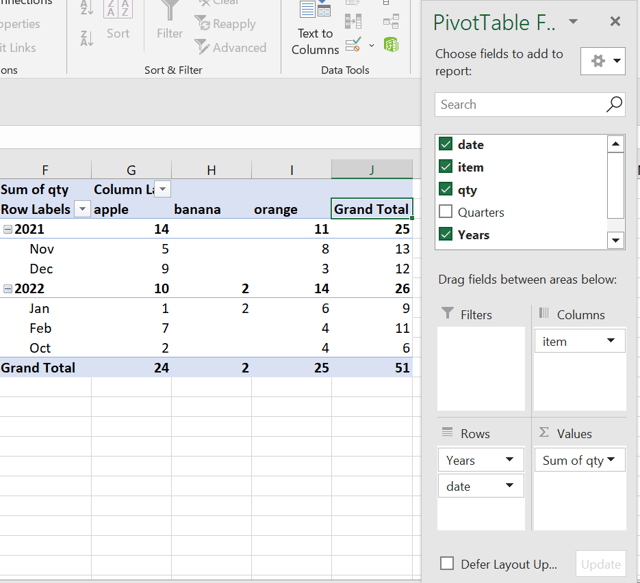Click the Values sigma icon

(544, 432)
